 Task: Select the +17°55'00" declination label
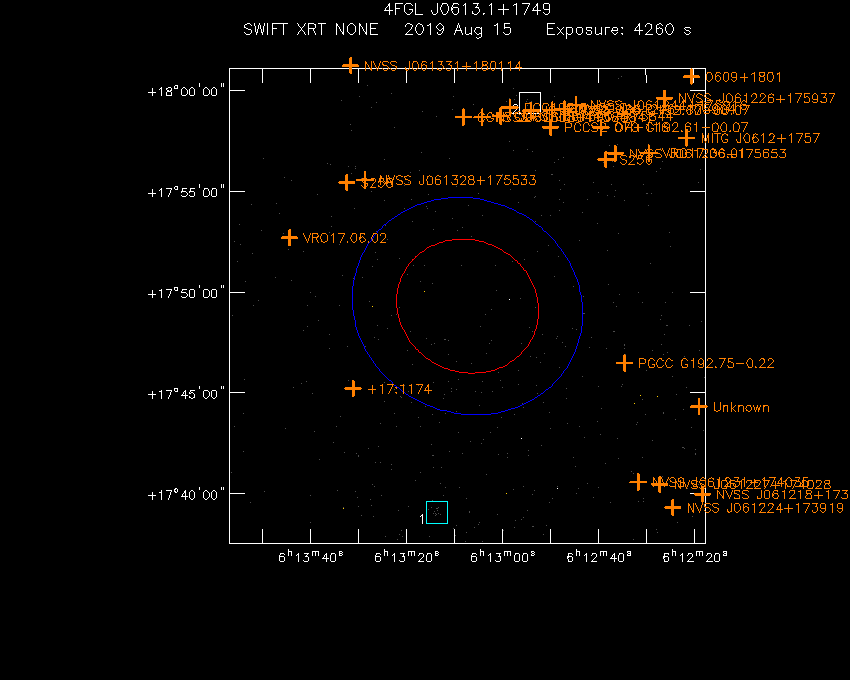pos(186,193)
